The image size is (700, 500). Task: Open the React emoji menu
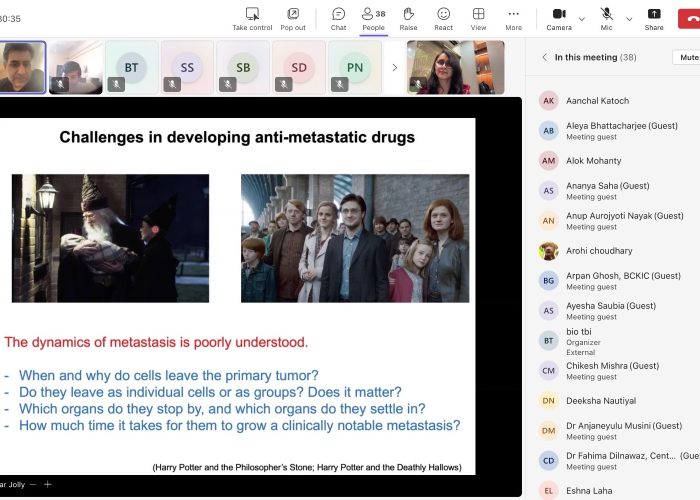443,19
